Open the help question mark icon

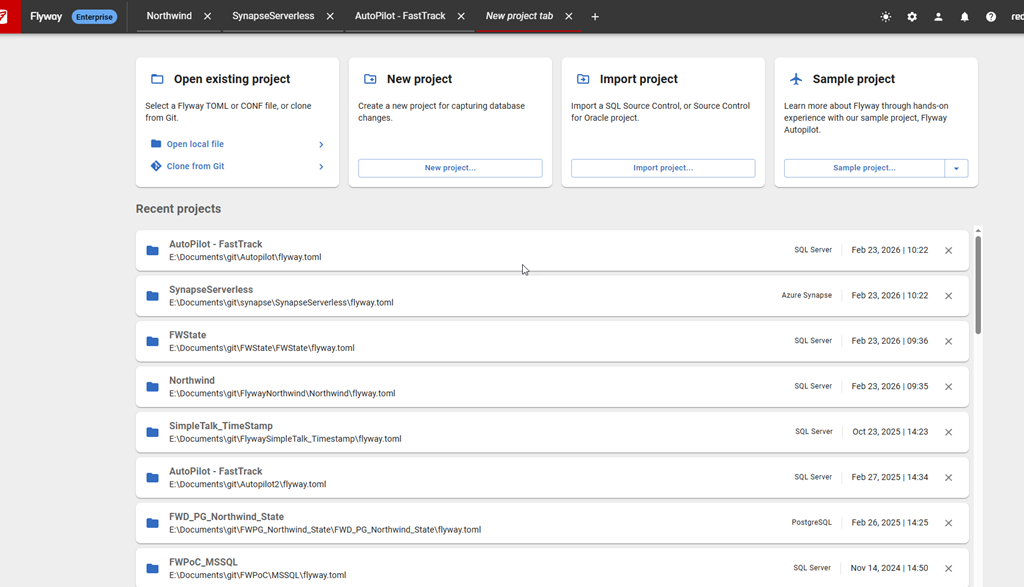[x=991, y=17]
